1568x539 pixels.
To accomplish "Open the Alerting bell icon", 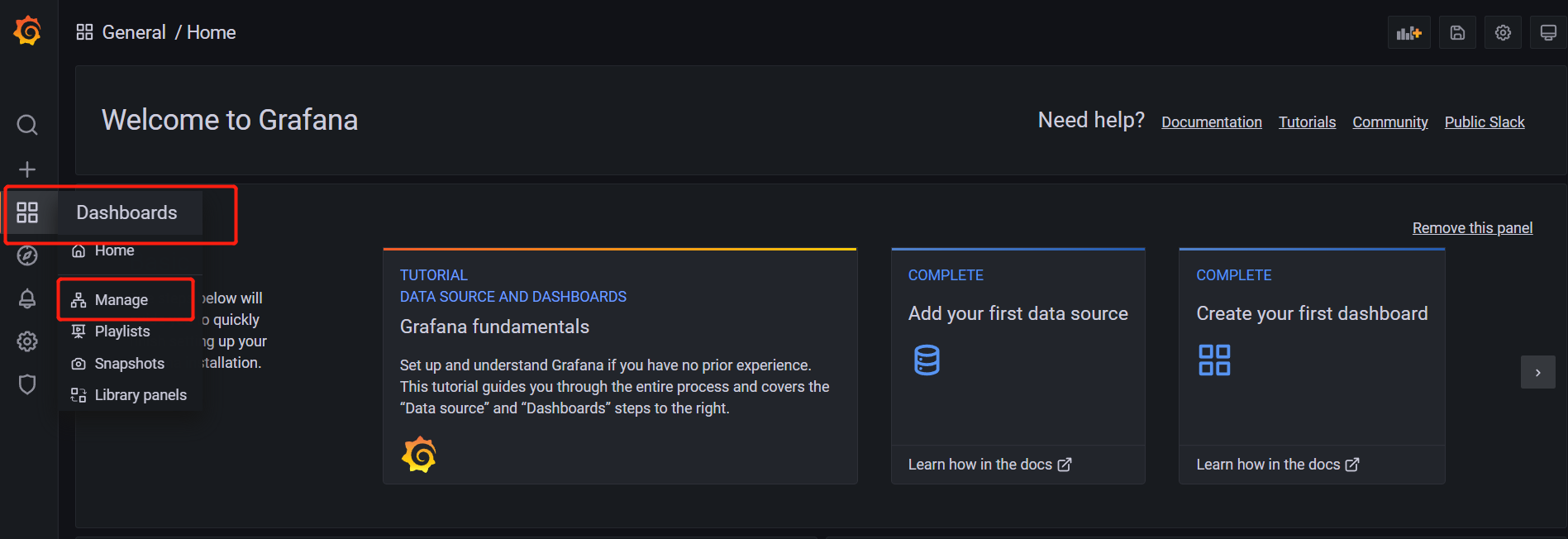I will click(27, 298).
